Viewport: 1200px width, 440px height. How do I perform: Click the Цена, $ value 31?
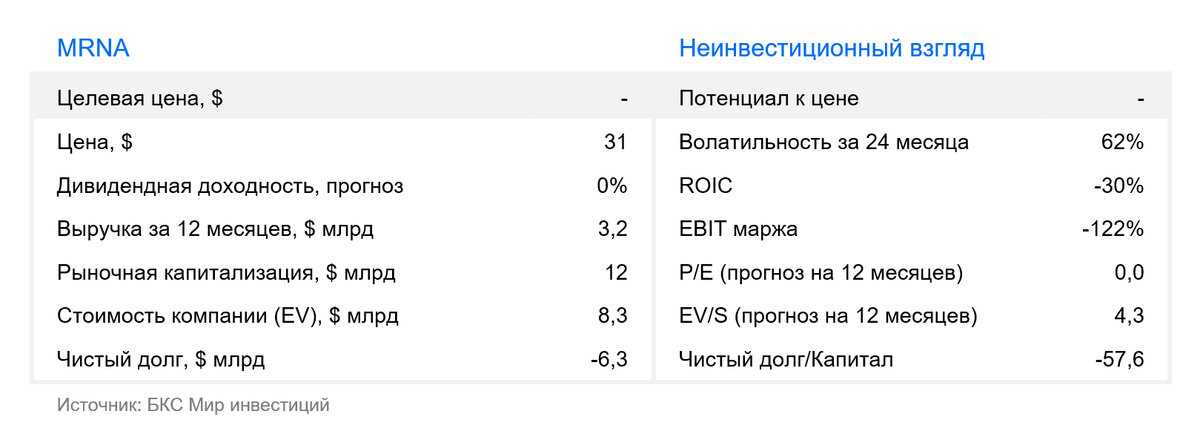(x=615, y=142)
